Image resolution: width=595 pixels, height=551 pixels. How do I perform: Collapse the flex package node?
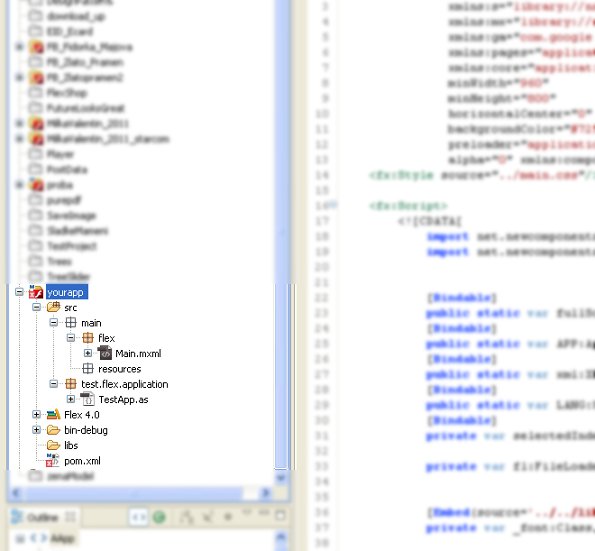[71, 337]
